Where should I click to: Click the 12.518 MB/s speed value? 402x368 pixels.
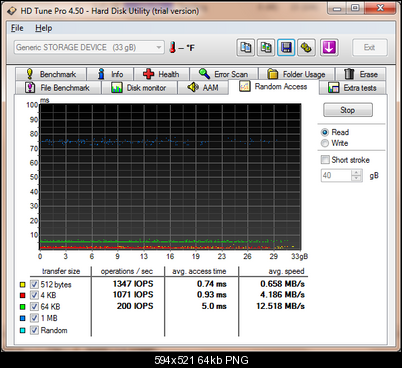pyautogui.click(x=280, y=306)
